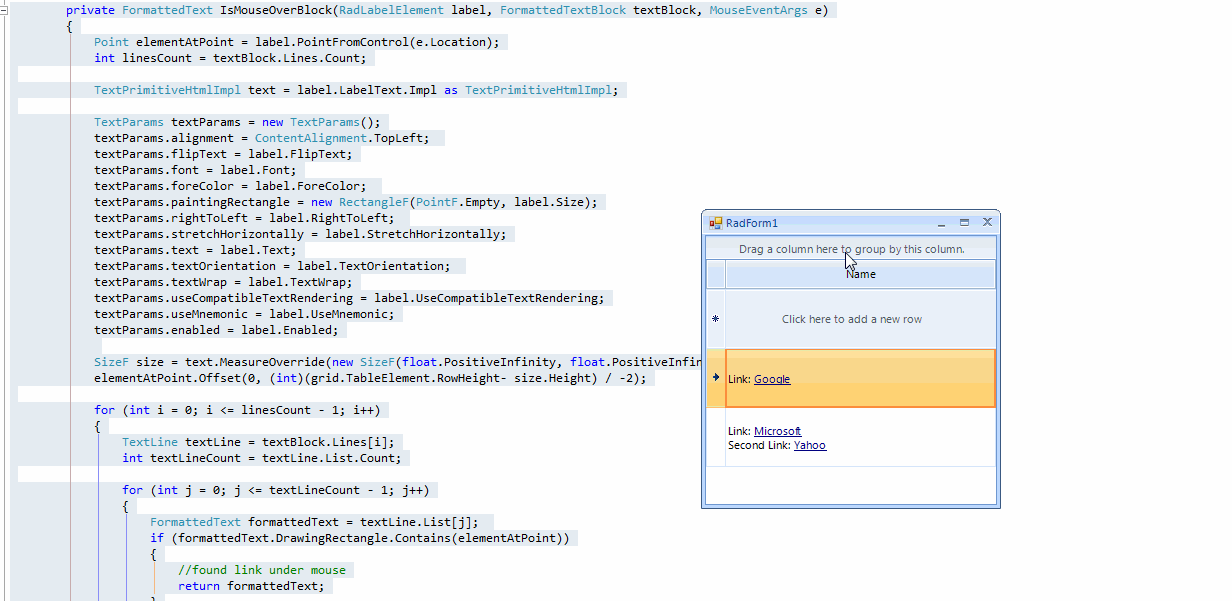The width and height of the screenshot is (1232, 601).
Task: Click label.Font in the code
Action: (255, 170)
